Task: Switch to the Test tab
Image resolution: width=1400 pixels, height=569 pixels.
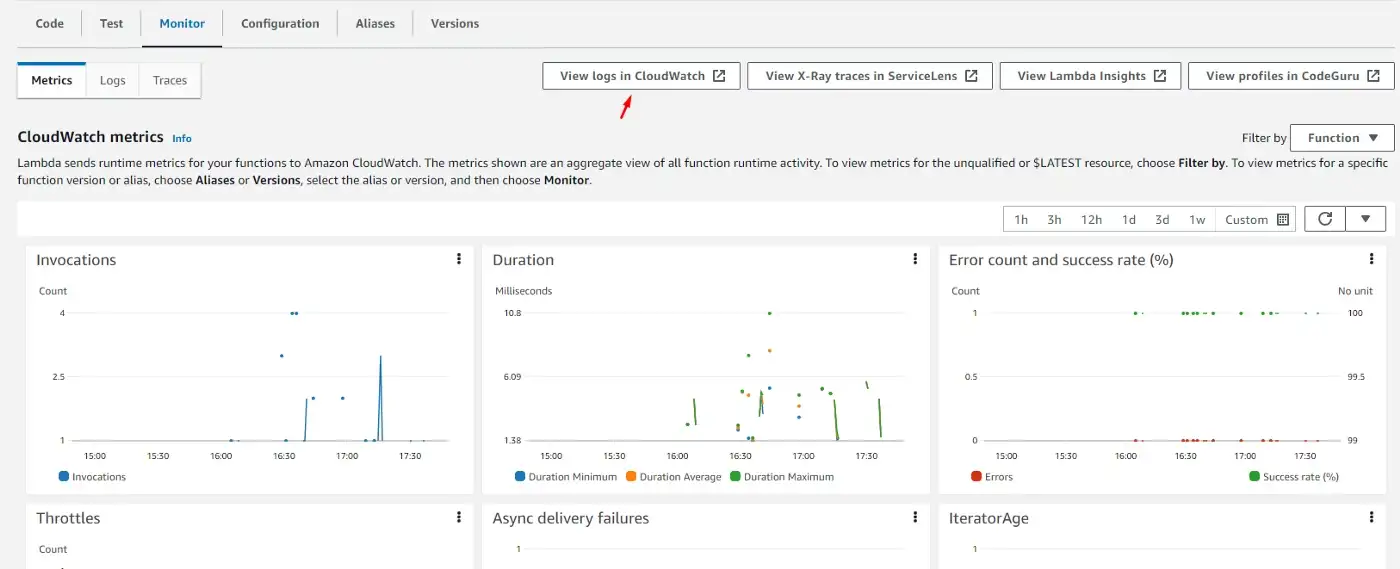Action: pos(112,23)
